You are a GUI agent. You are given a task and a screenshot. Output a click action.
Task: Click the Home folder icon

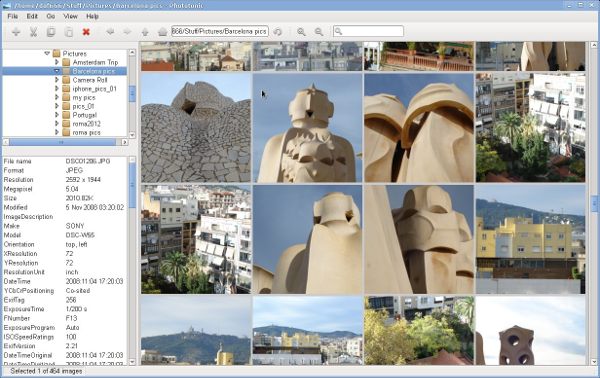162,32
